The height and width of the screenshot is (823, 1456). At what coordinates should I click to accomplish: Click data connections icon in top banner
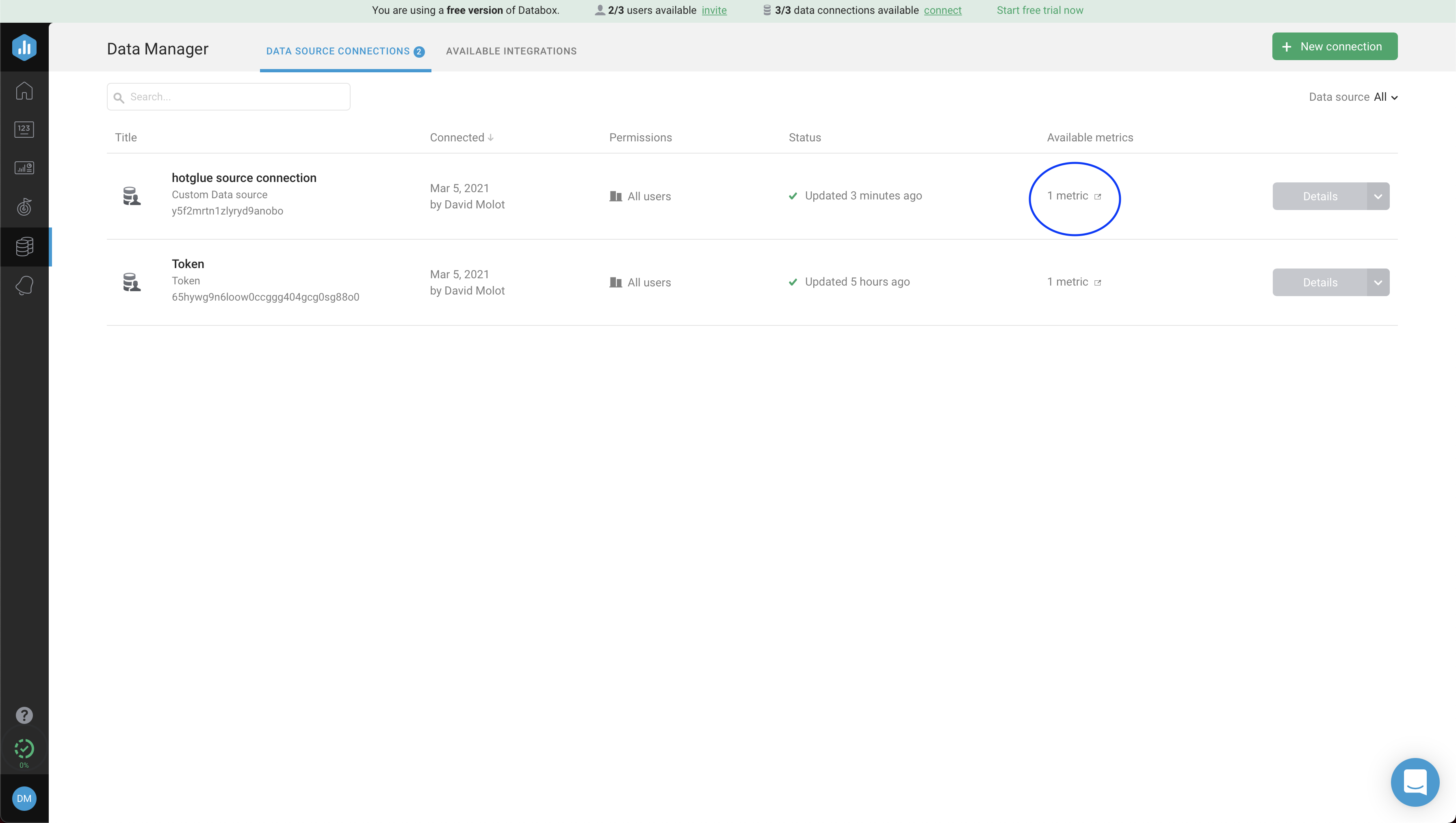767,10
